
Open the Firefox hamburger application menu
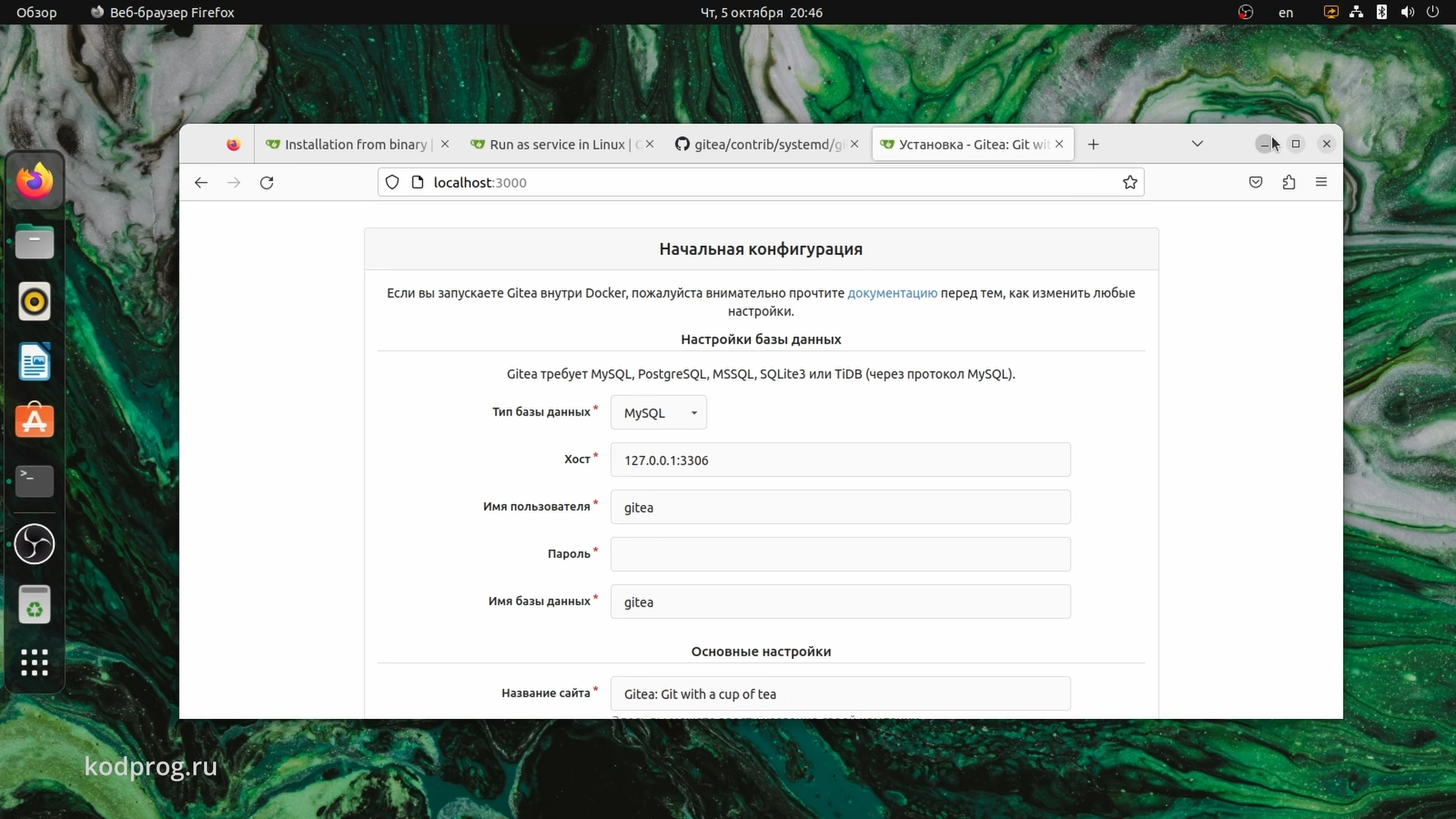[x=1322, y=183]
